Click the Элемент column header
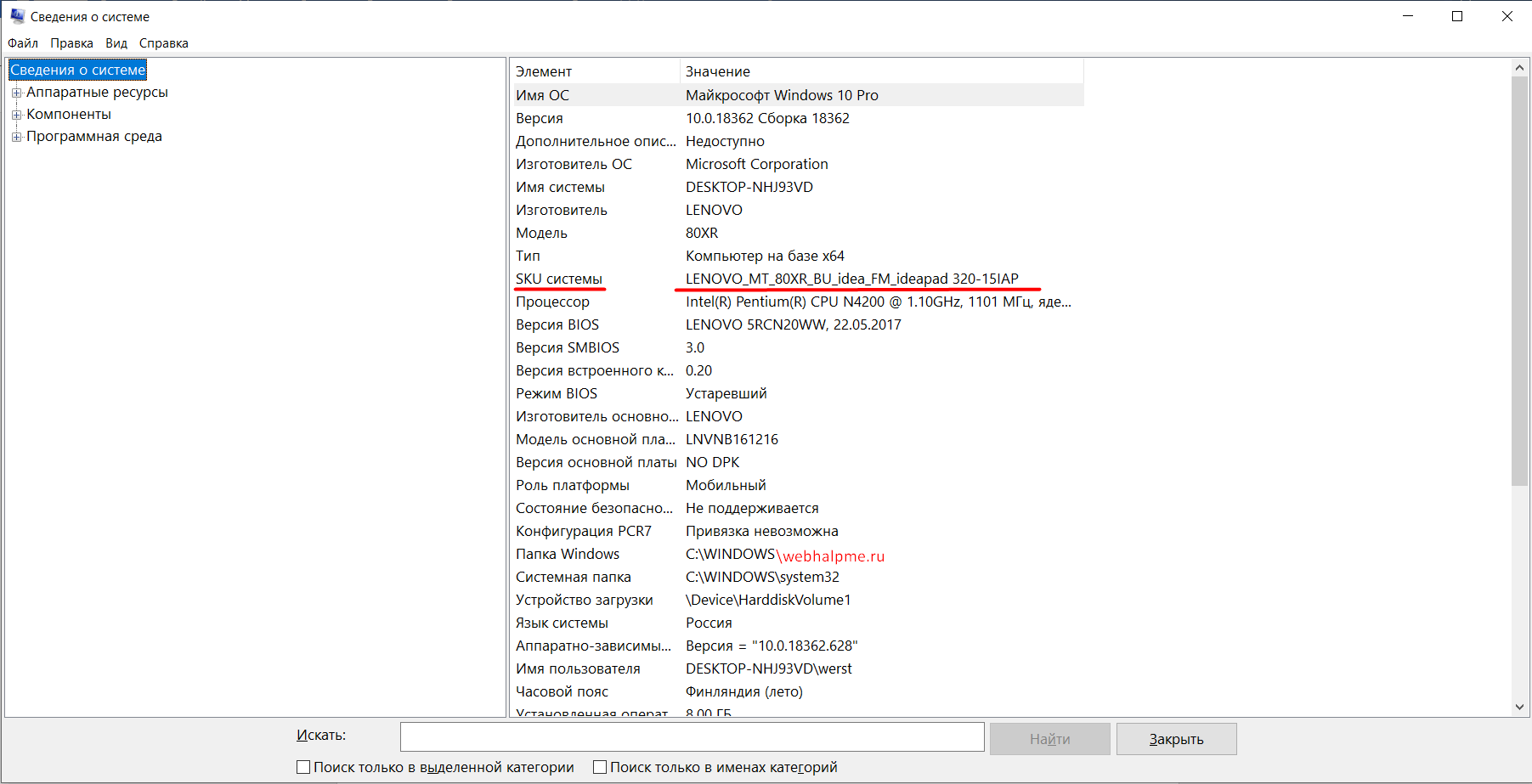This screenshot has width=1532, height=784. coord(595,71)
